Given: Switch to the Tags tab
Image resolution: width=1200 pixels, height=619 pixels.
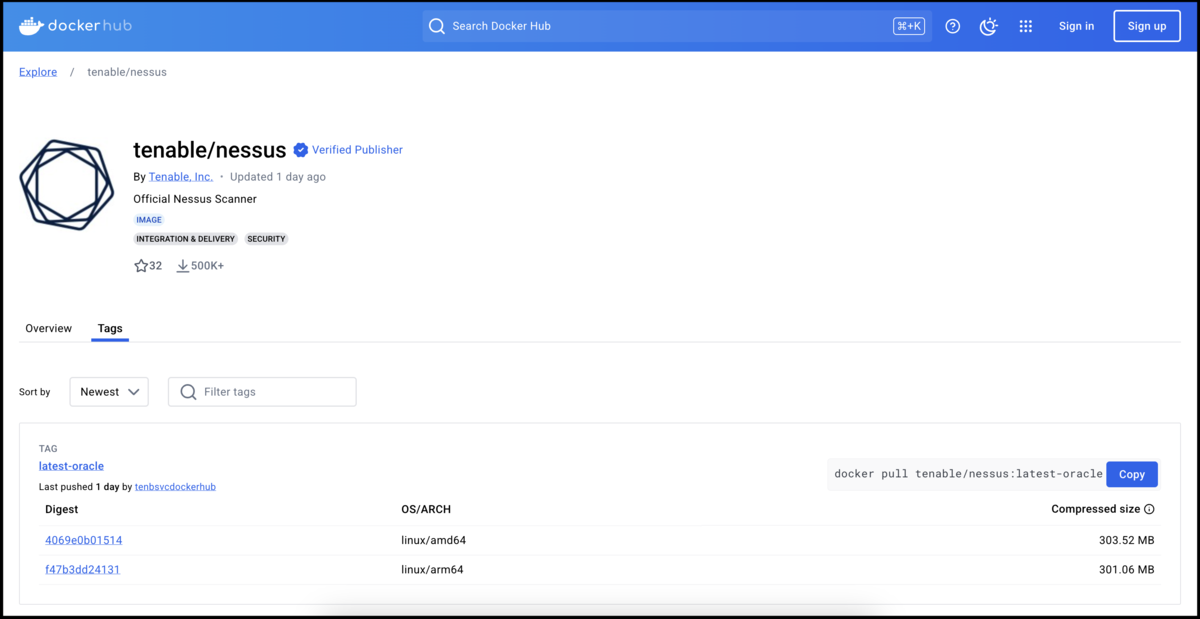Looking at the screenshot, I should [x=109, y=328].
